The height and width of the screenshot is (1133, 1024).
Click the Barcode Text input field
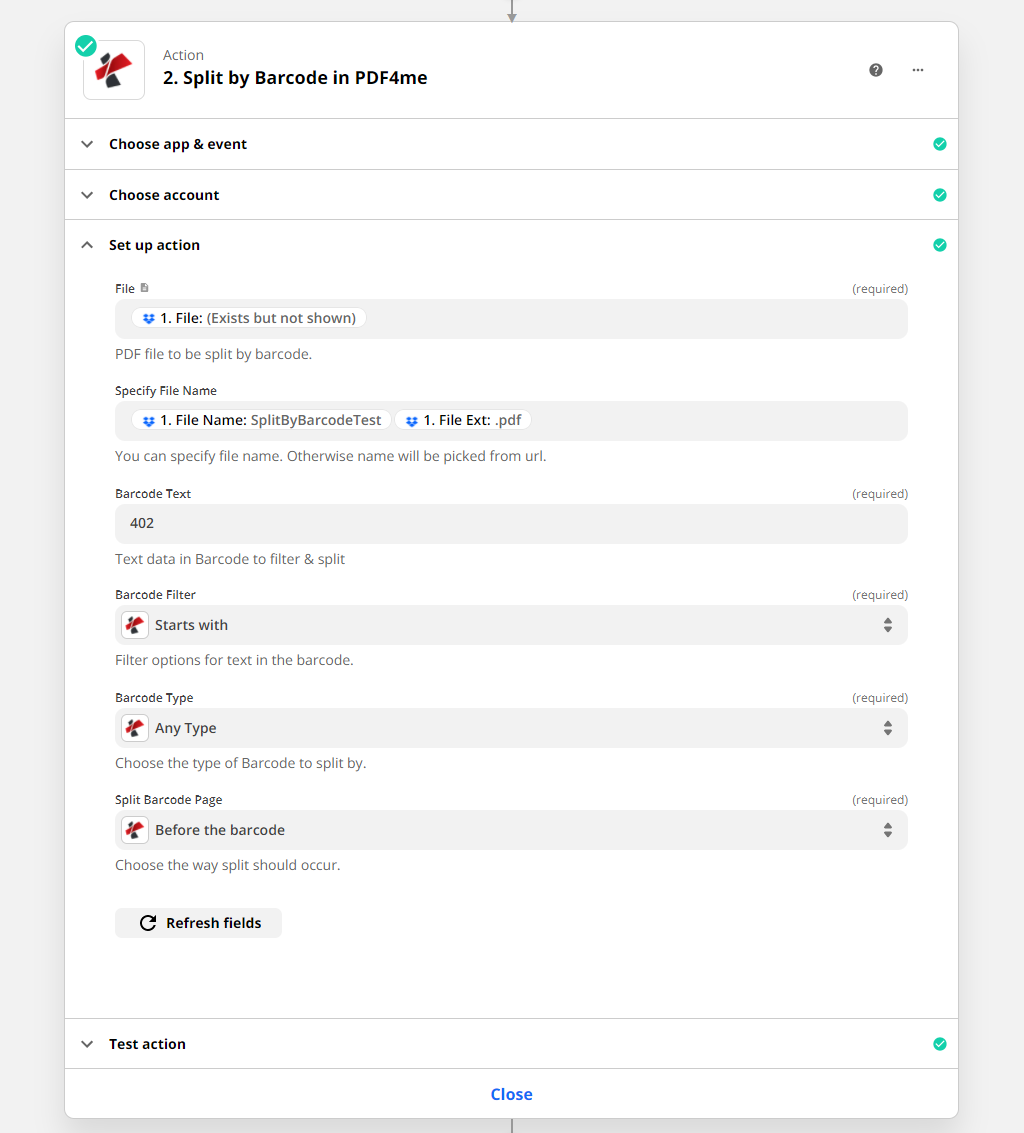pos(511,523)
